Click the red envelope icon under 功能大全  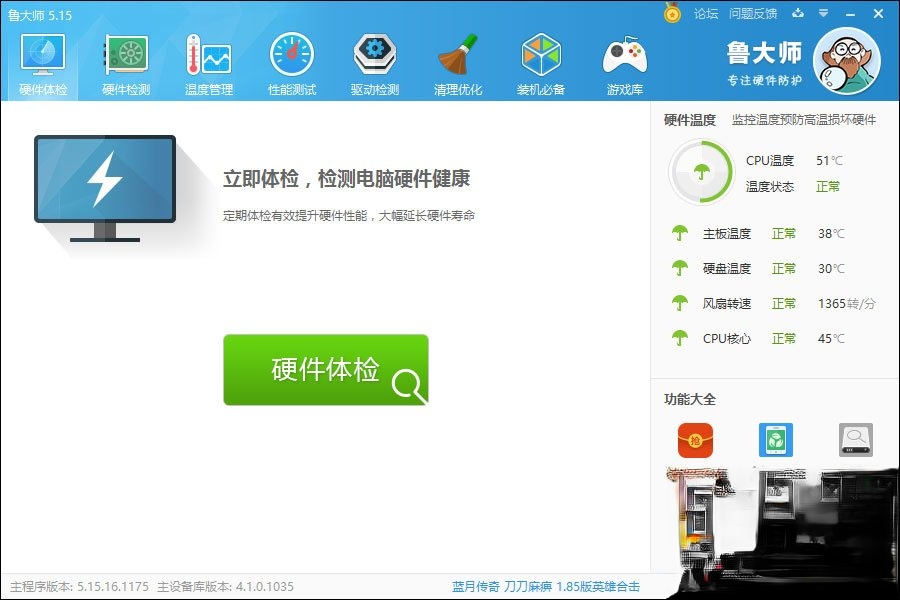(696, 440)
